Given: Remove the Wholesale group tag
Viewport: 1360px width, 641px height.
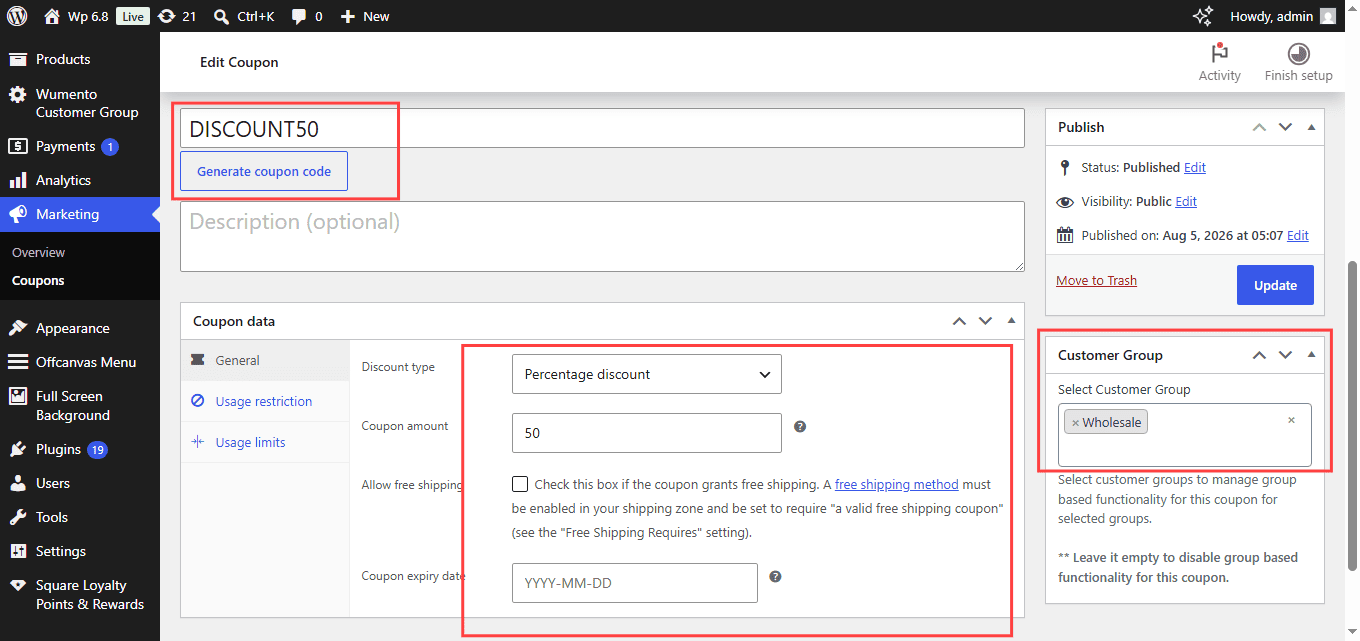Looking at the screenshot, I should pyautogui.click(x=1075, y=423).
